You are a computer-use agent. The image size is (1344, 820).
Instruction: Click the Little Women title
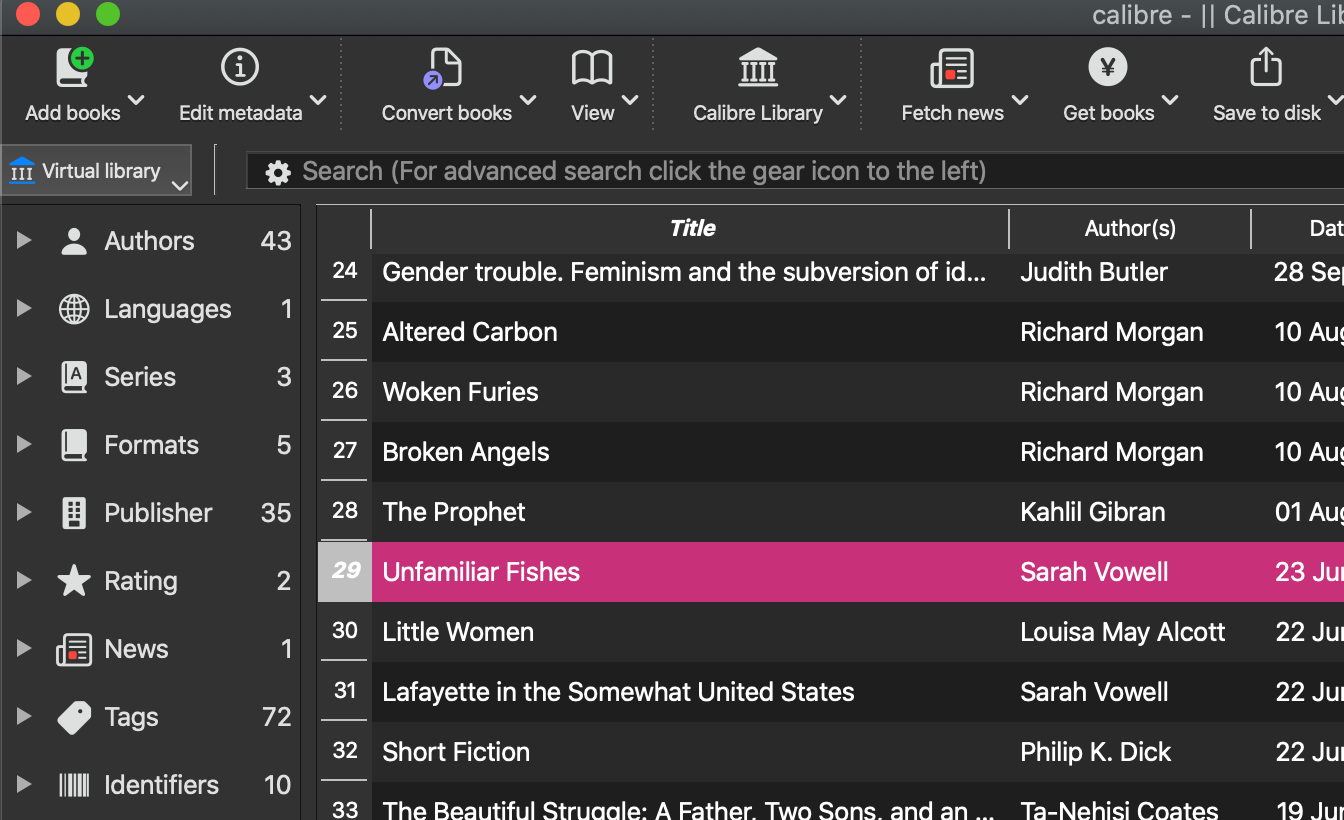coord(458,632)
